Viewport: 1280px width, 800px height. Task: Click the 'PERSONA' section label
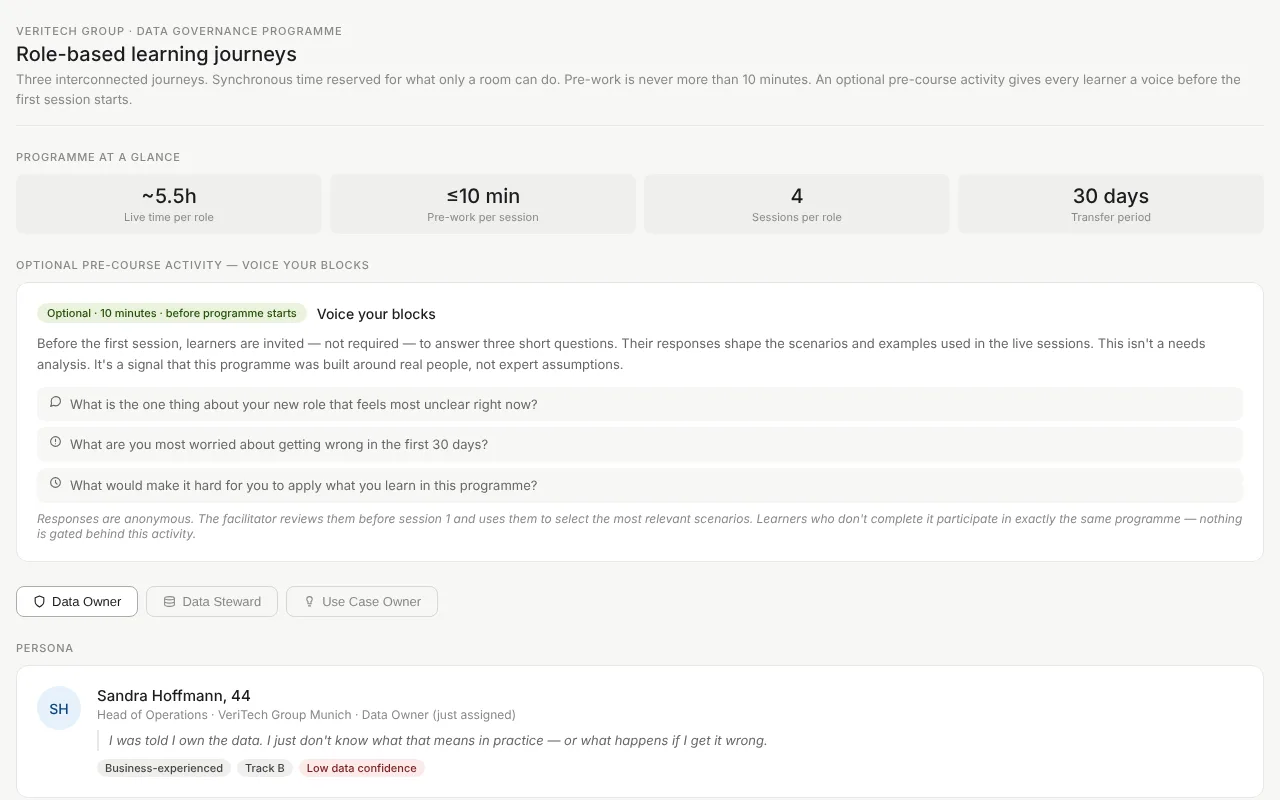click(45, 648)
